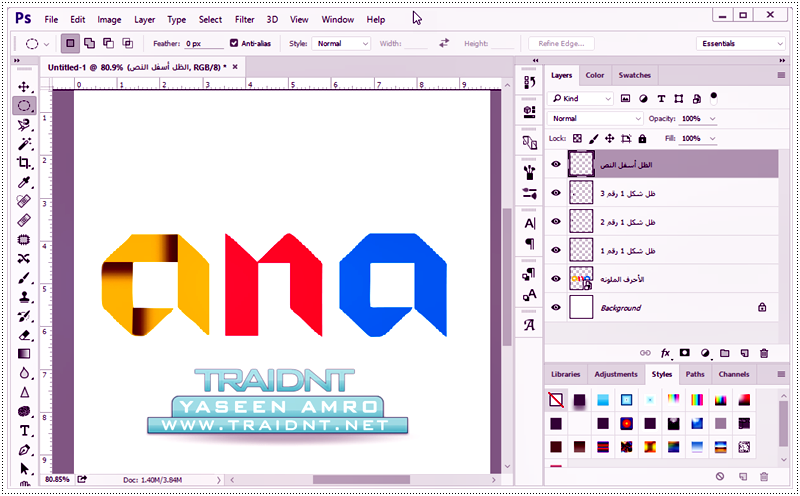
Task: Open the Window menu
Action: pos(338,19)
